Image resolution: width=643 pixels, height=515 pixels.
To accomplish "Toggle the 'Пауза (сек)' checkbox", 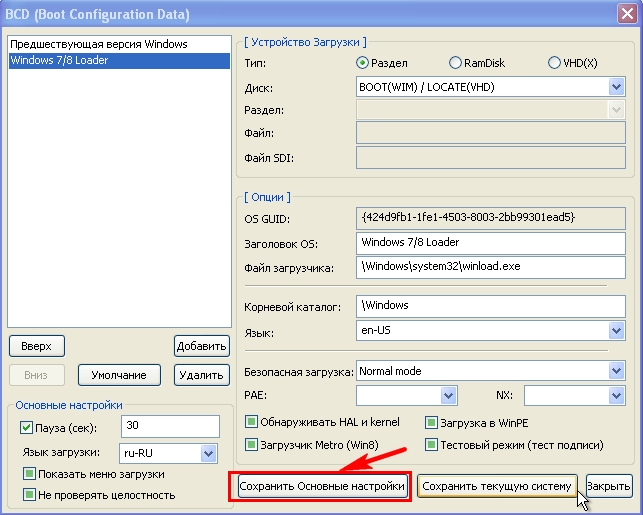I will click(x=27, y=428).
